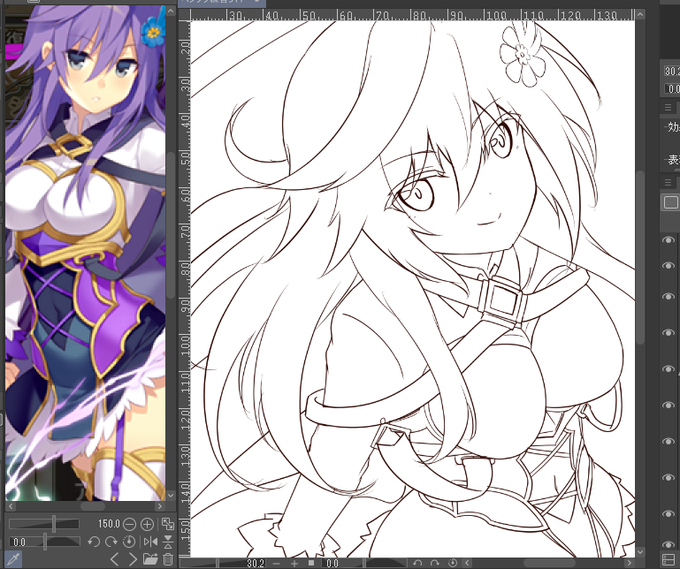Click canvas vertical scrollbar thumb
The width and height of the screenshot is (680, 569).
(x=641, y=258)
